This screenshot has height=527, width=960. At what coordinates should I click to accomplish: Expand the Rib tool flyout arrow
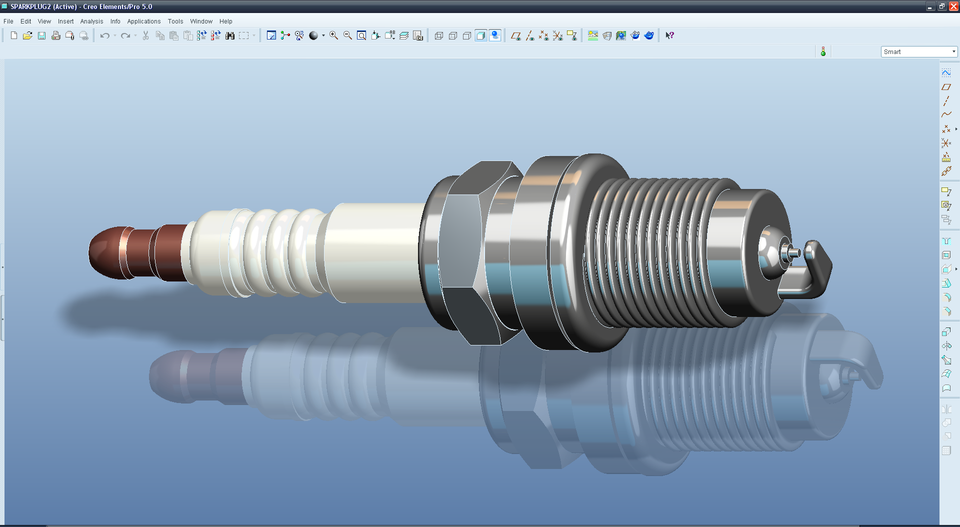coord(956,269)
